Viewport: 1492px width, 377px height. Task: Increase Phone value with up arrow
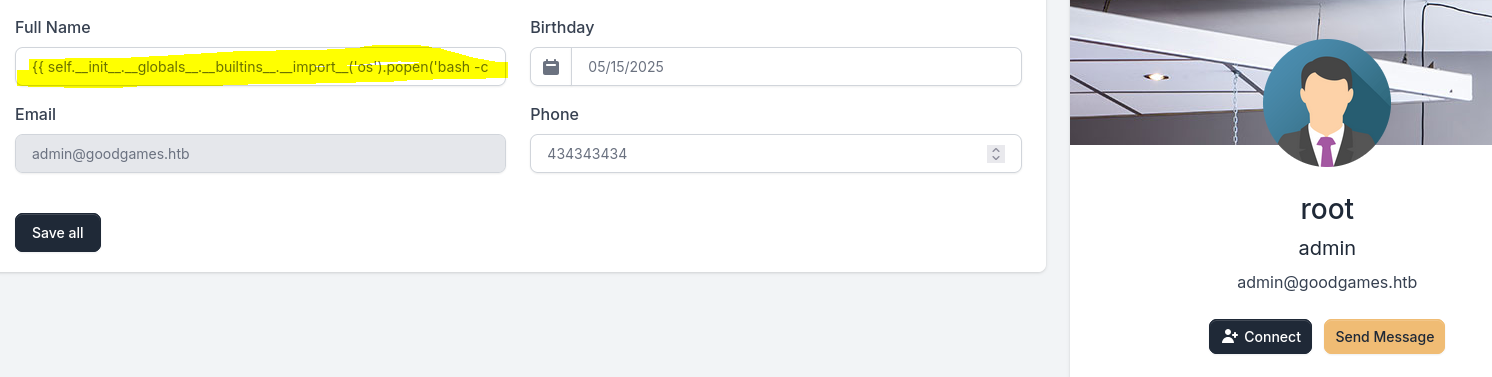click(x=995, y=150)
